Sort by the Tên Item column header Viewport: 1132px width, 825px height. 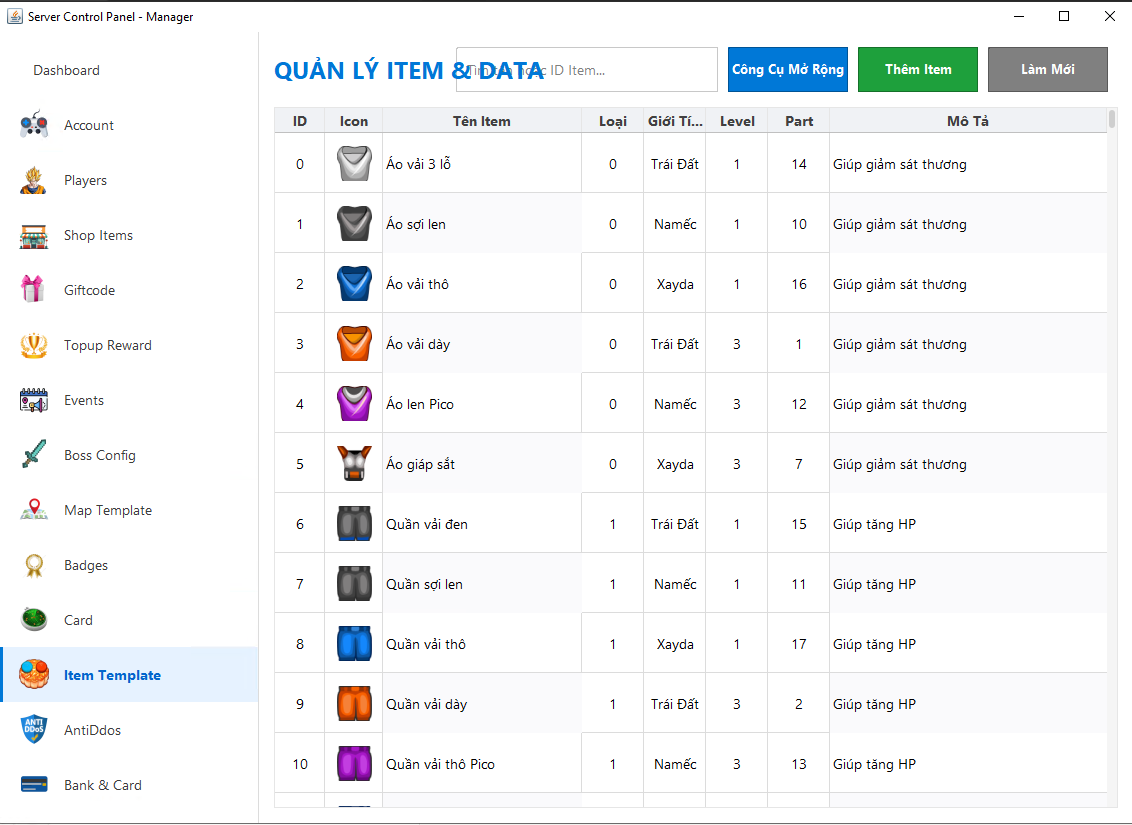coord(482,121)
